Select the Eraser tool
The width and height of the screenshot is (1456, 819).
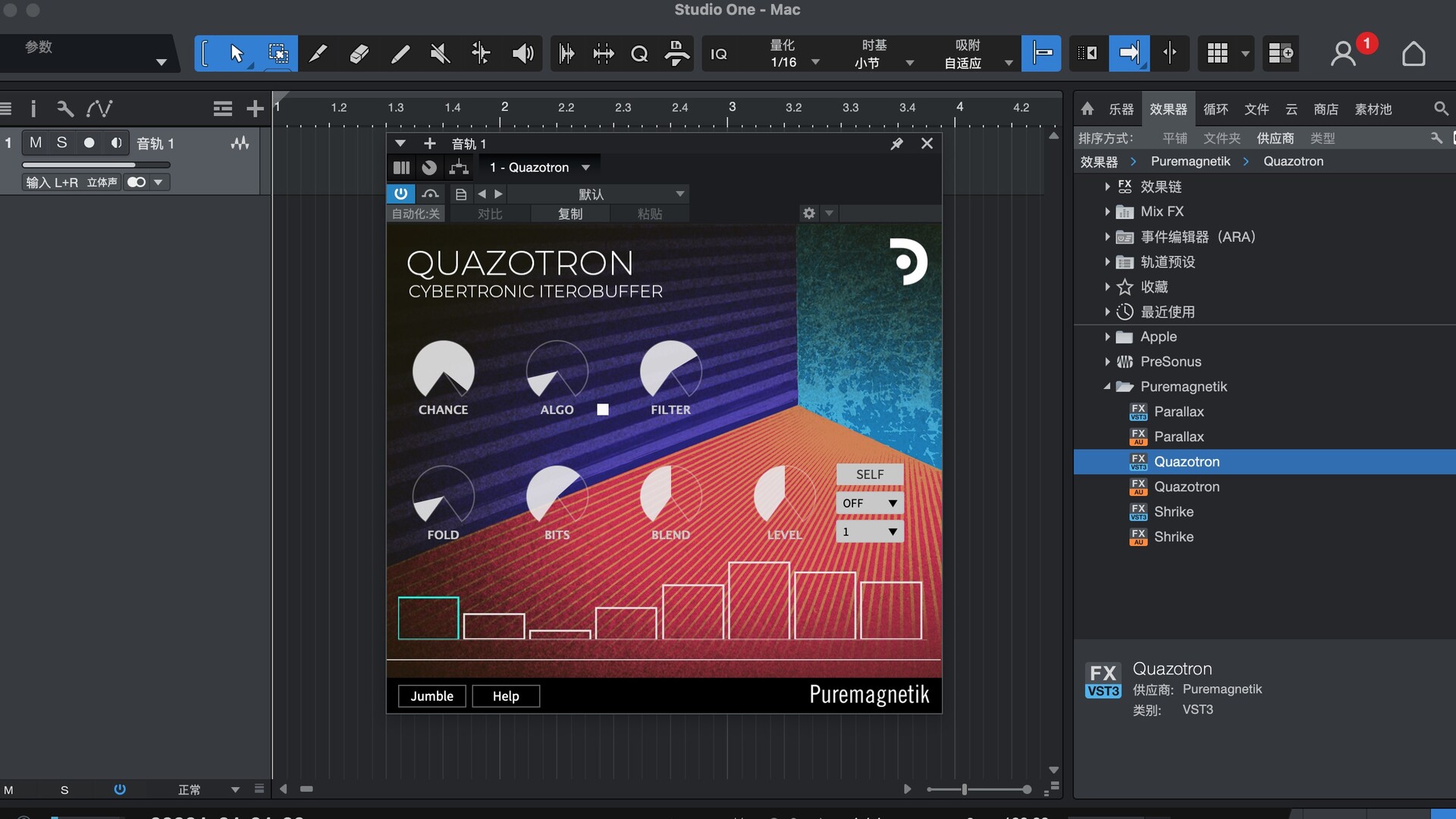[359, 54]
